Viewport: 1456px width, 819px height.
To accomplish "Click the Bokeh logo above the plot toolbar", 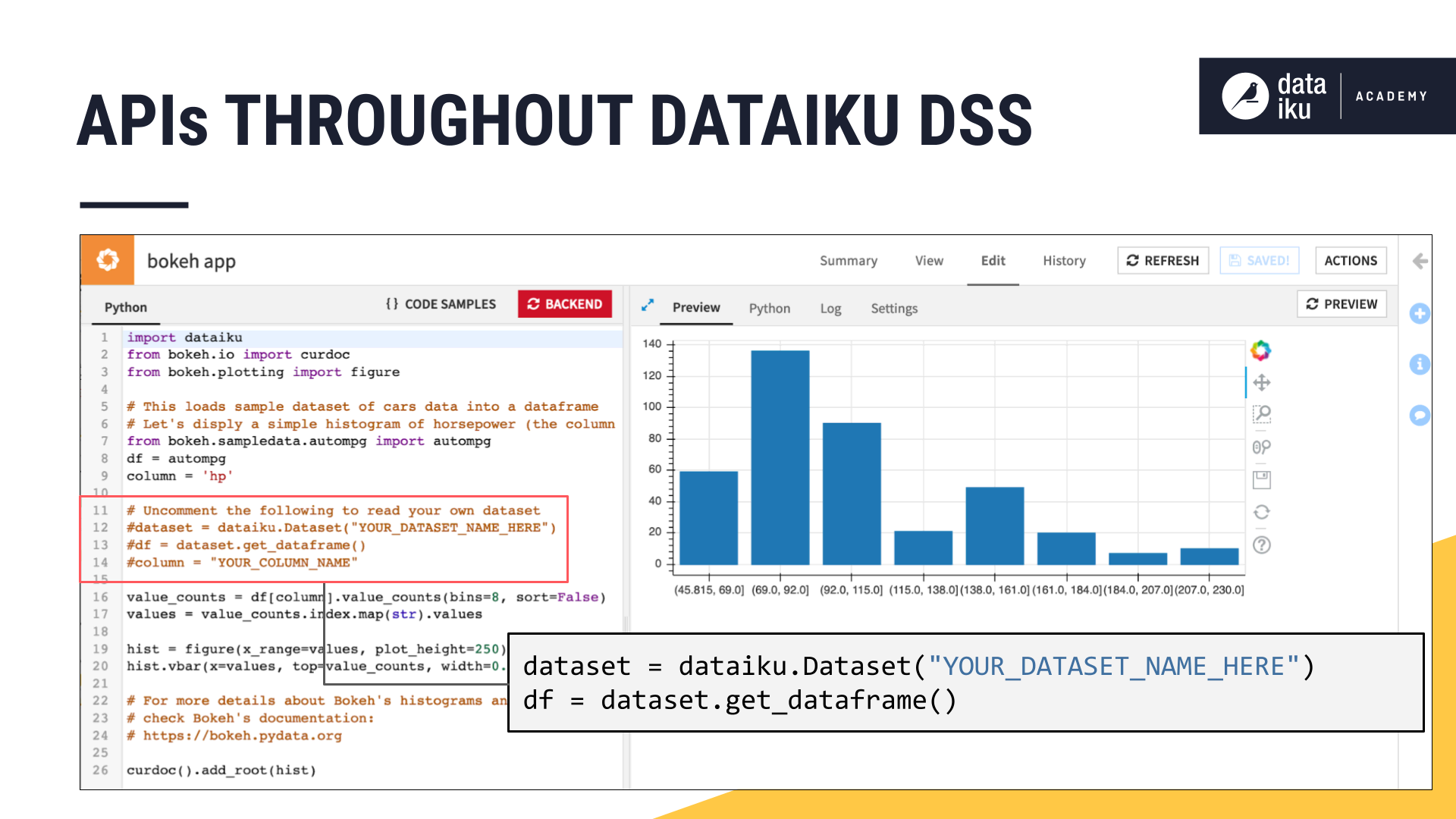I will click(1261, 350).
